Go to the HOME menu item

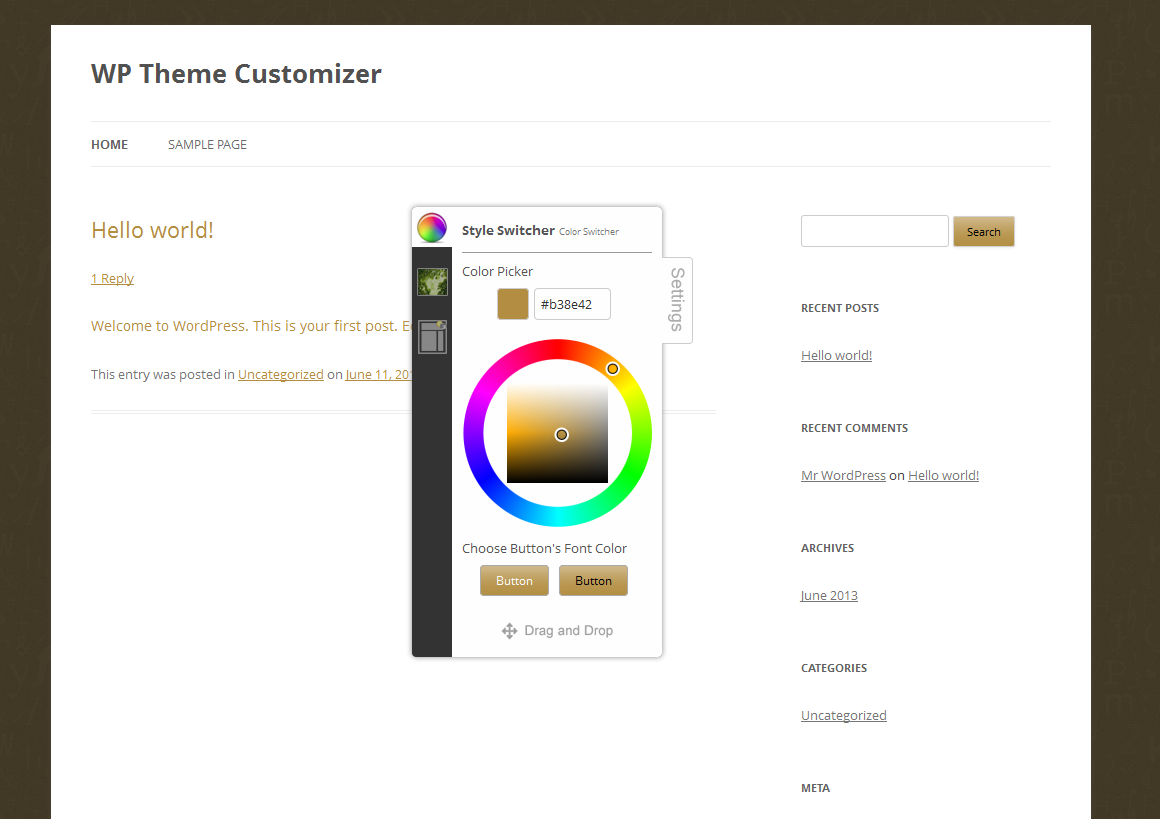click(x=109, y=144)
